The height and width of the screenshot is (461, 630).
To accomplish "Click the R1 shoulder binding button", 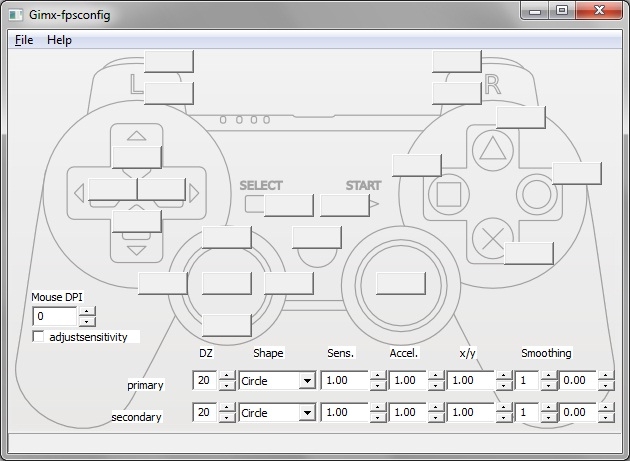I will click(x=457, y=93).
